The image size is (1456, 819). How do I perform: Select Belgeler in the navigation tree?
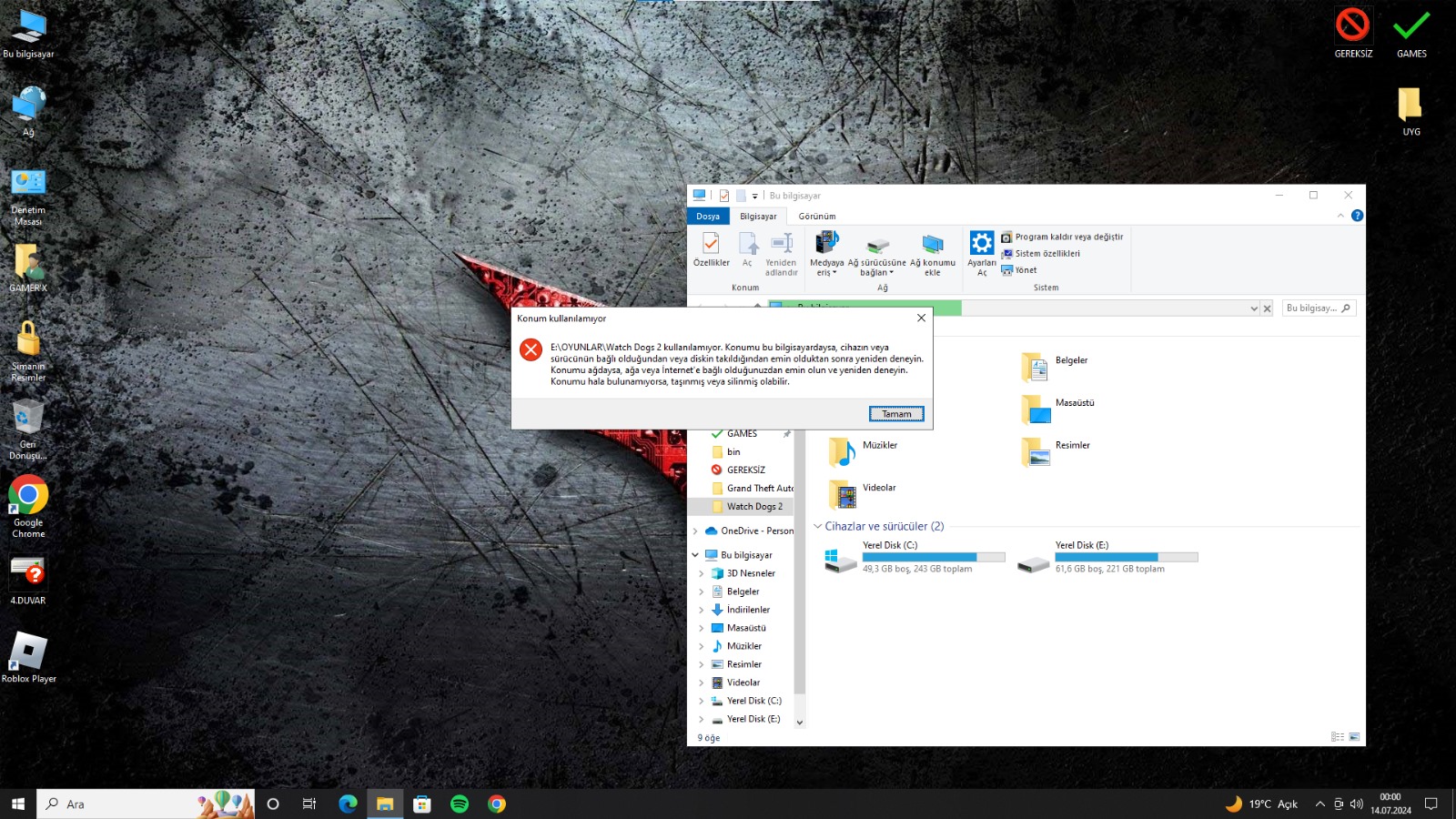743,592
